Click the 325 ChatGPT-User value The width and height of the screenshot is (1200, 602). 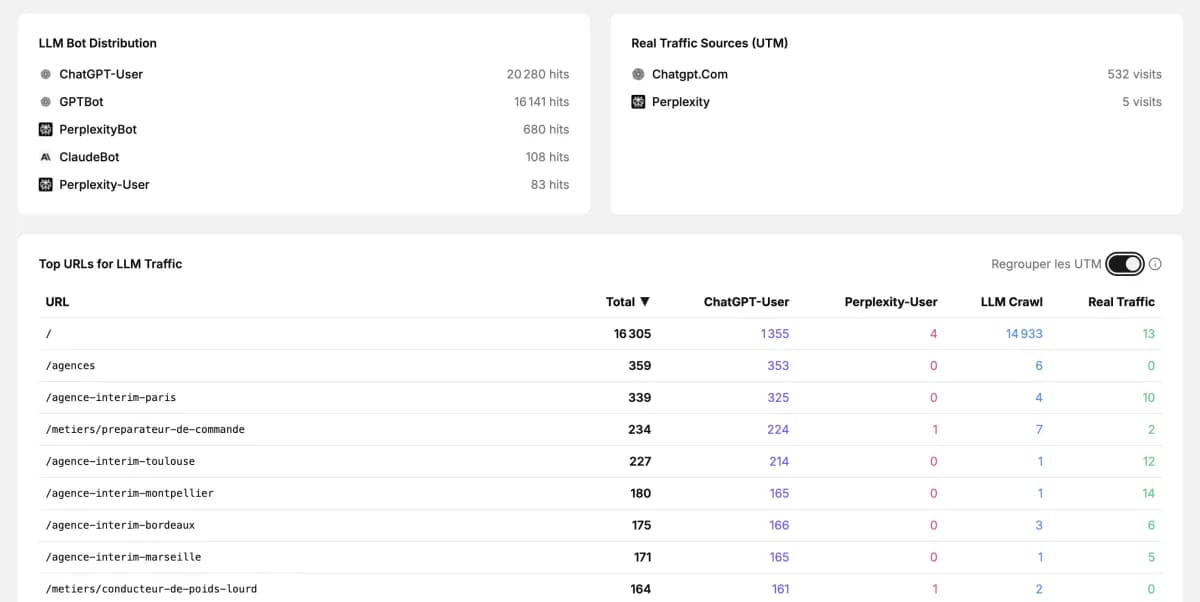(778, 398)
